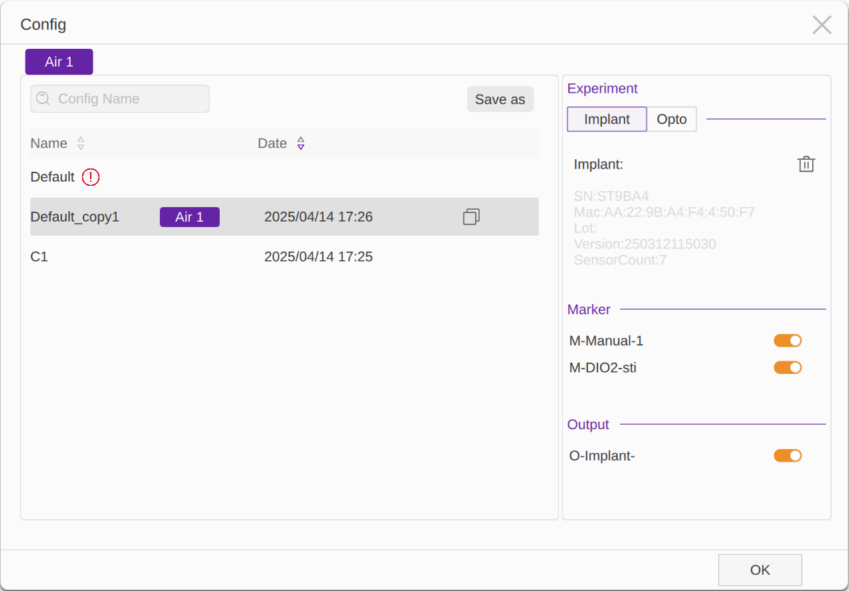Click the Date column header
The height and width of the screenshot is (591, 849).
click(x=272, y=143)
